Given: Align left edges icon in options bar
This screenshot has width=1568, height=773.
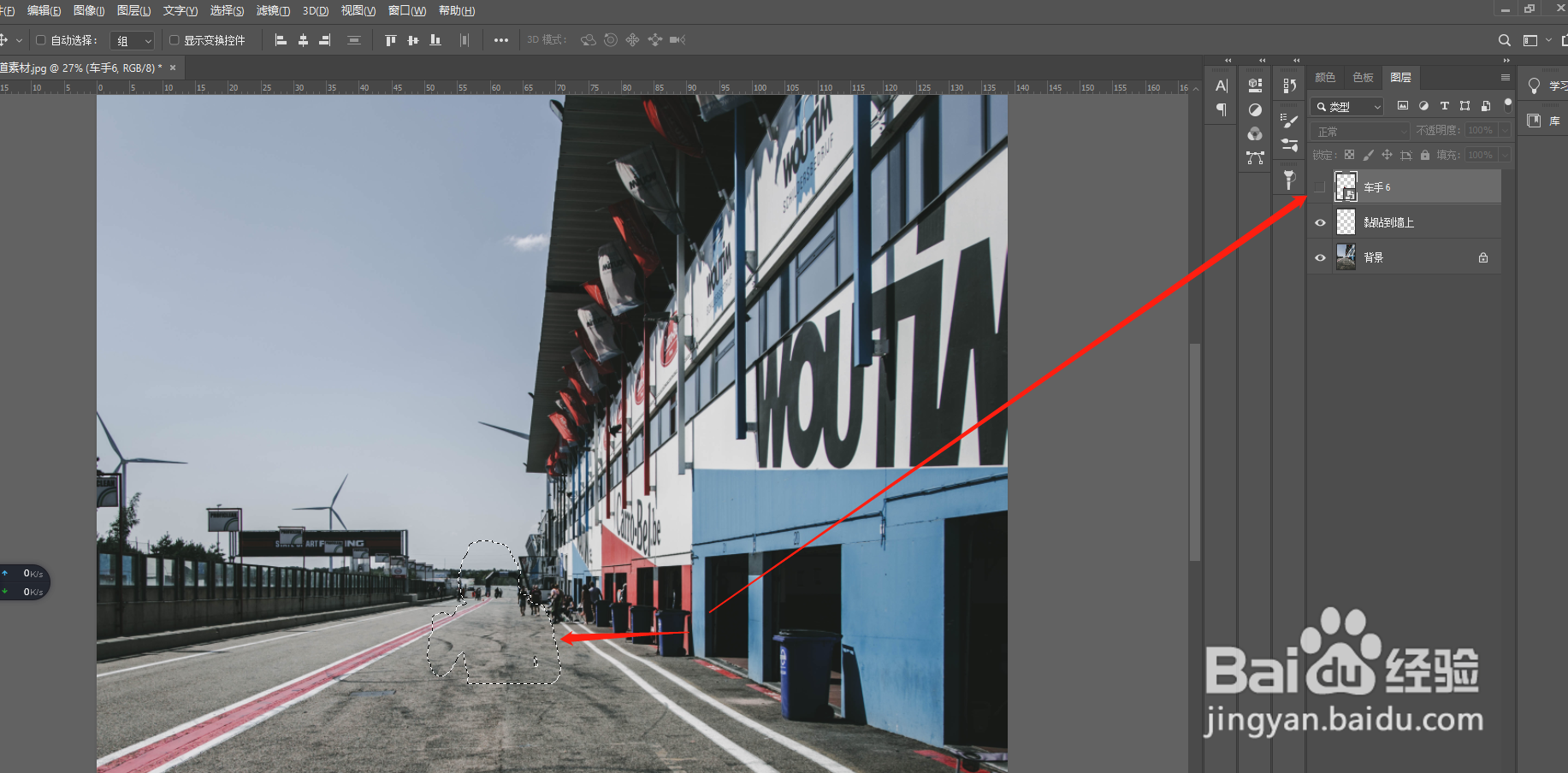Looking at the screenshot, I should tap(281, 40).
